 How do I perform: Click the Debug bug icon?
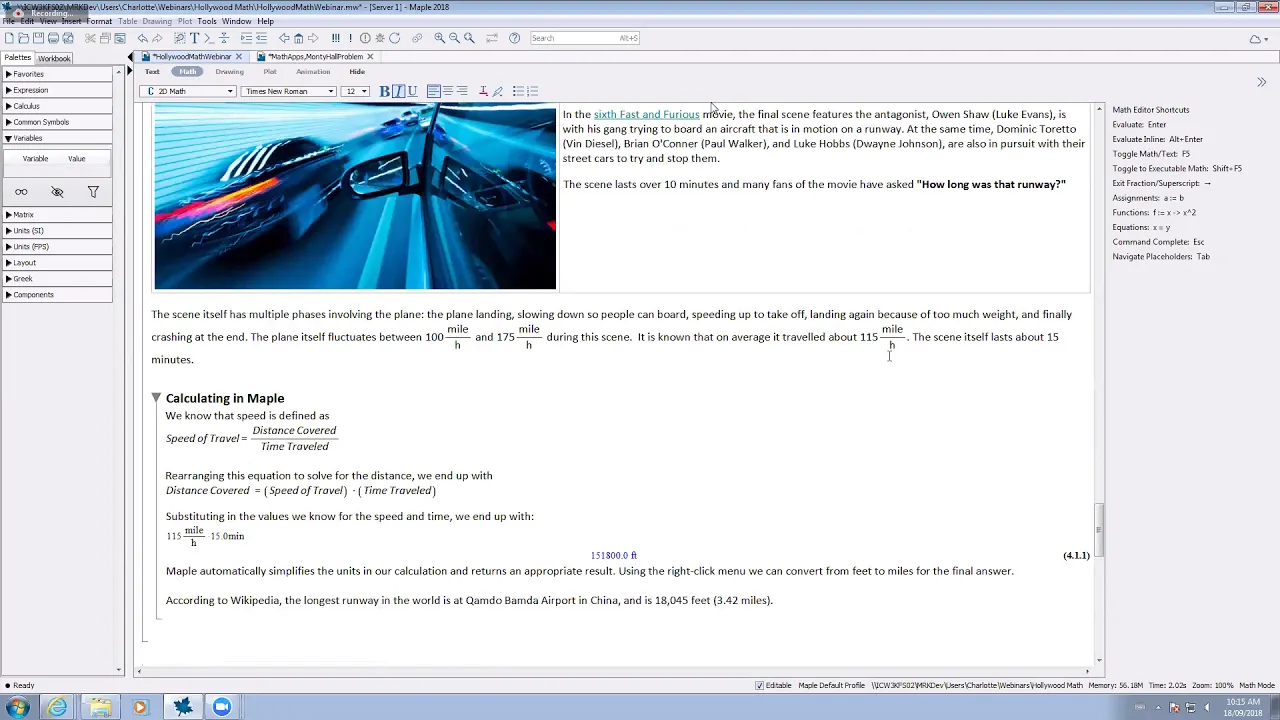click(380, 38)
